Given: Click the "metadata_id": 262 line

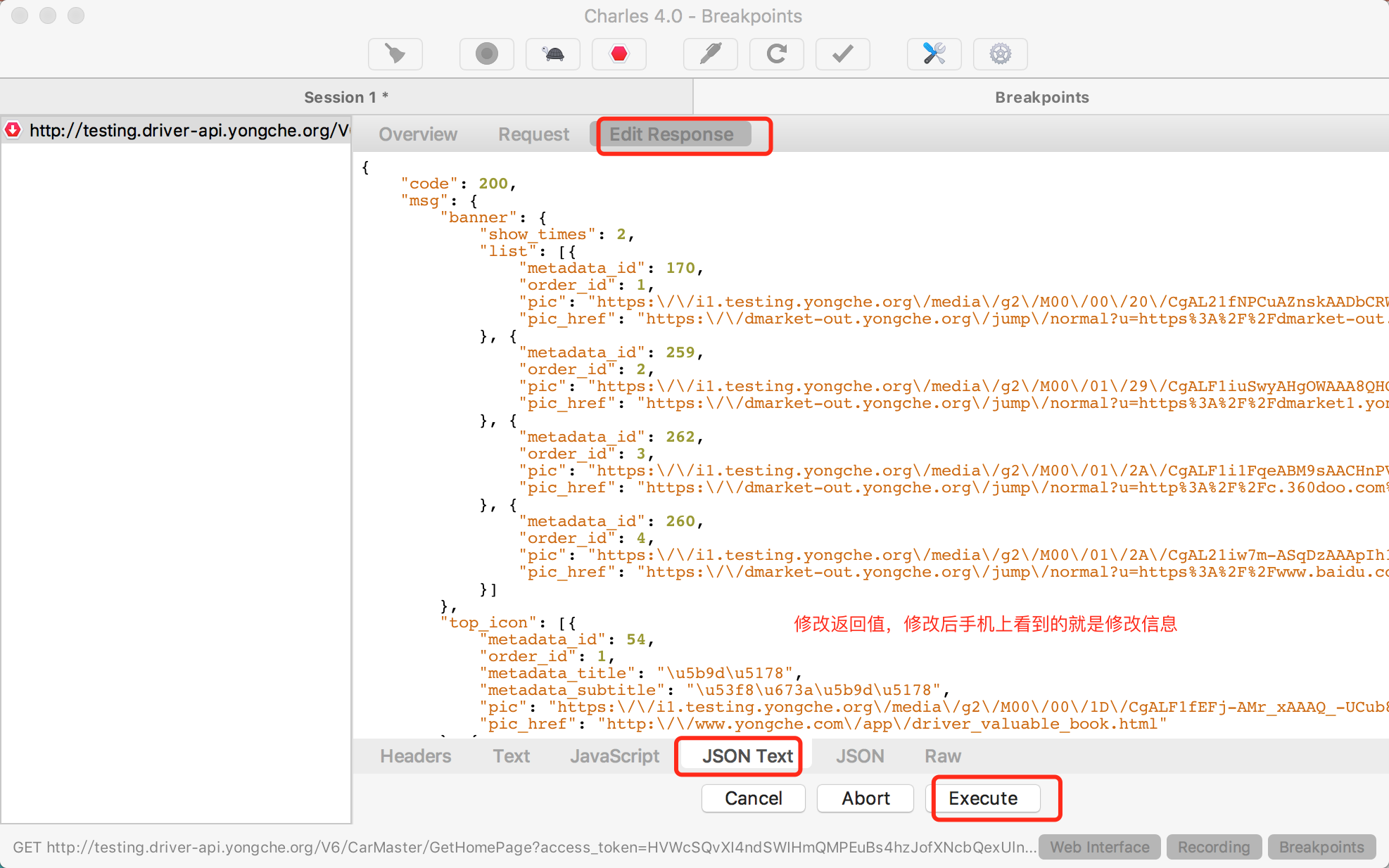Looking at the screenshot, I should point(611,437).
